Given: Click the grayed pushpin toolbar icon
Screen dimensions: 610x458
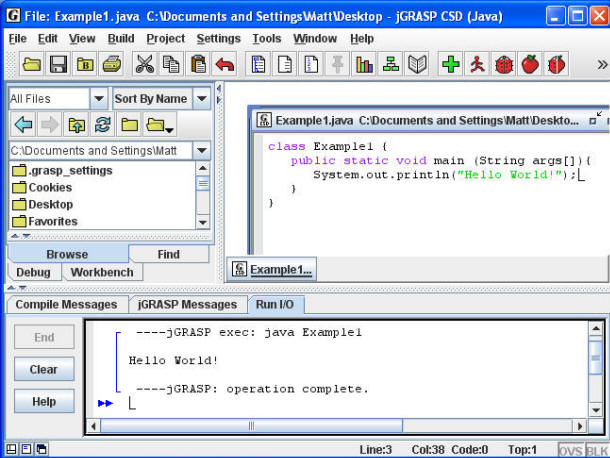Looking at the screenshot, I should pyautogui.click(x=337, y=64).
